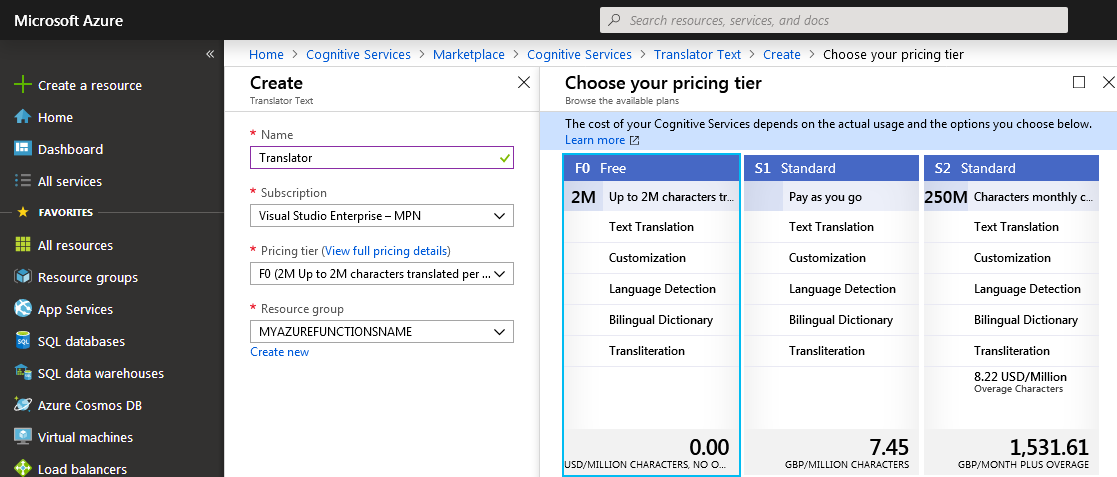Open the Create a resource menu entry

click(90, 85)
